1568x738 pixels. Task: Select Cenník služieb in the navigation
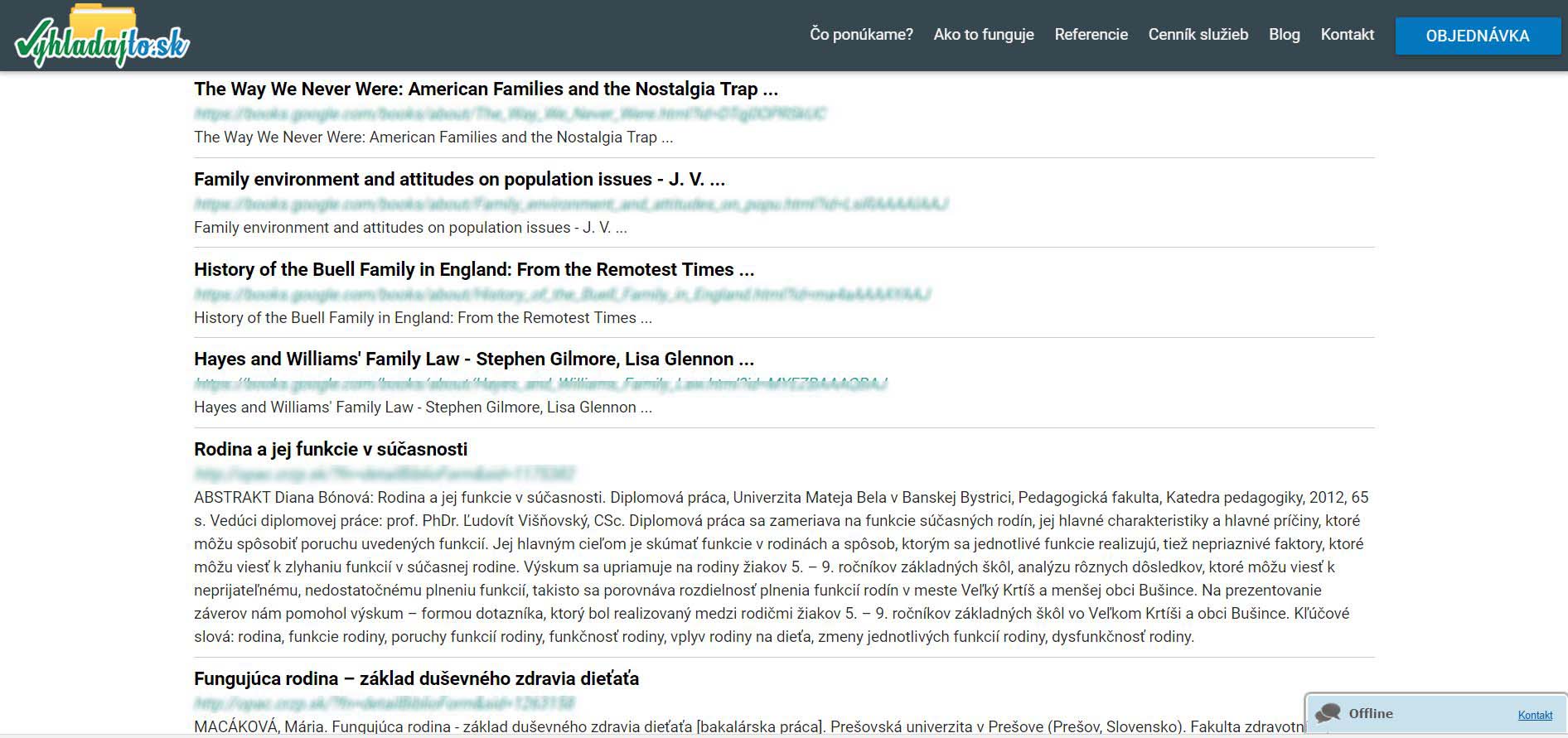pyautogui.click(x=1198, y=35)
